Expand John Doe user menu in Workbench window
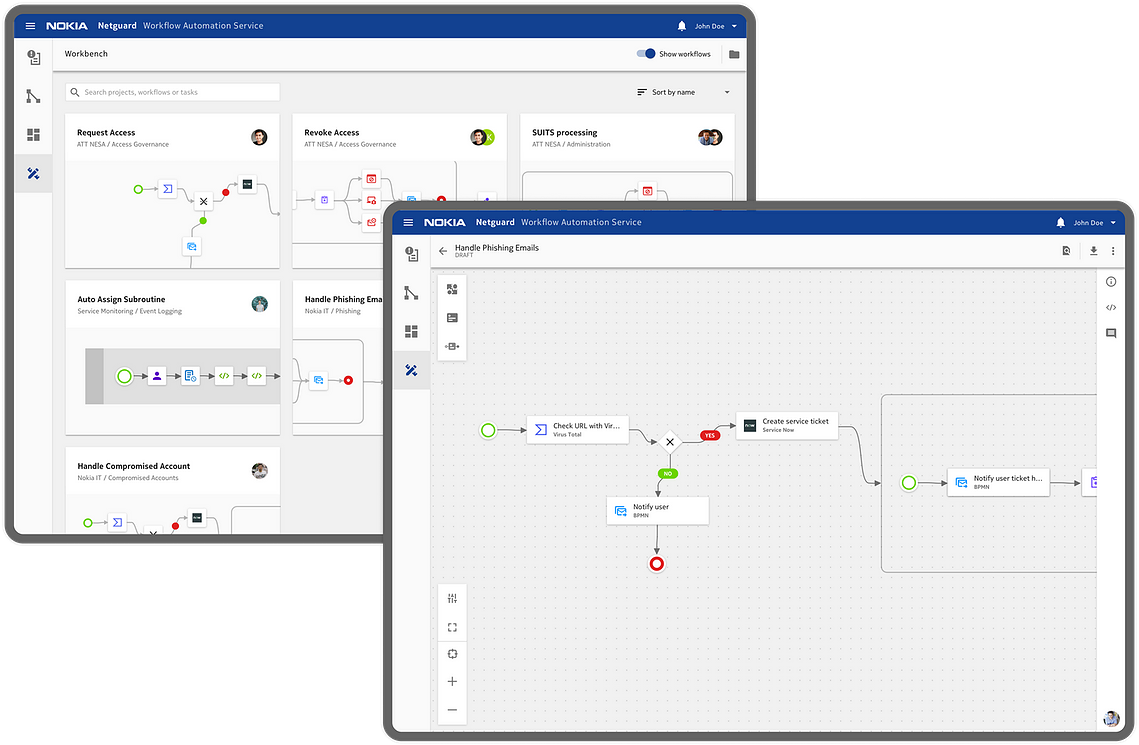Viewport: 1139px width, 745px height. 716,26
